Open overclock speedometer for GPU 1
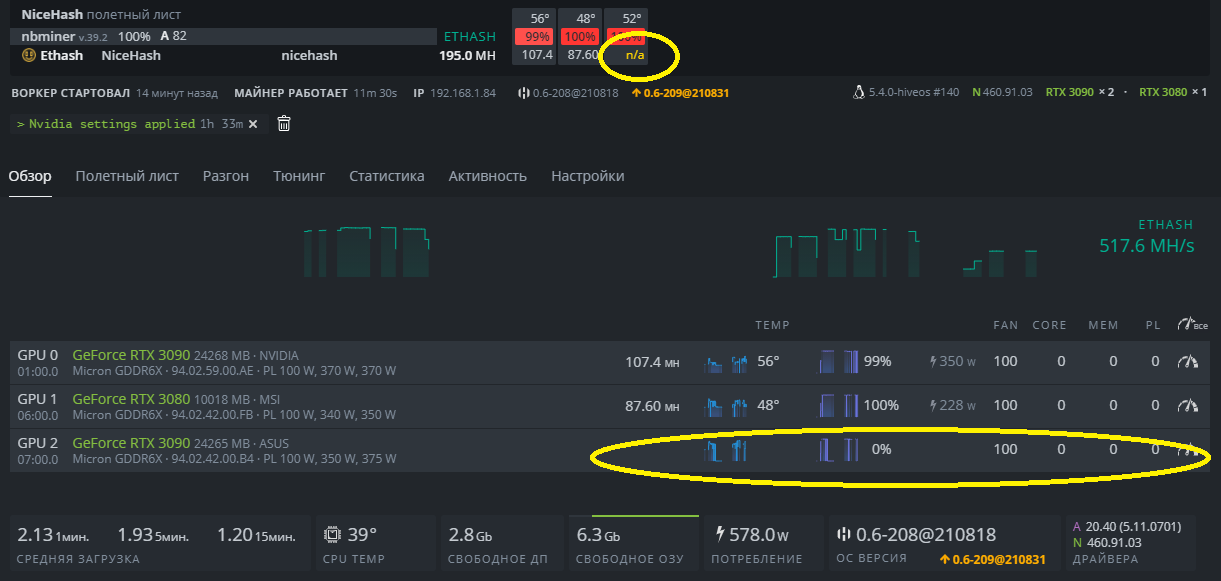The height and width of the screenshot is (581, 1221). (1187, 405)
